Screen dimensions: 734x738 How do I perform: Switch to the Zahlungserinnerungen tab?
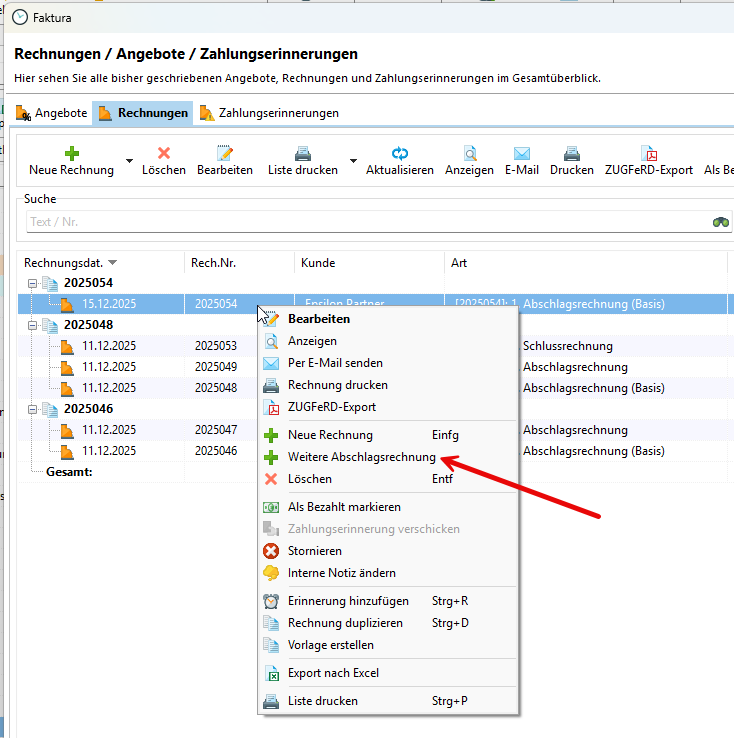coord(268,113)
